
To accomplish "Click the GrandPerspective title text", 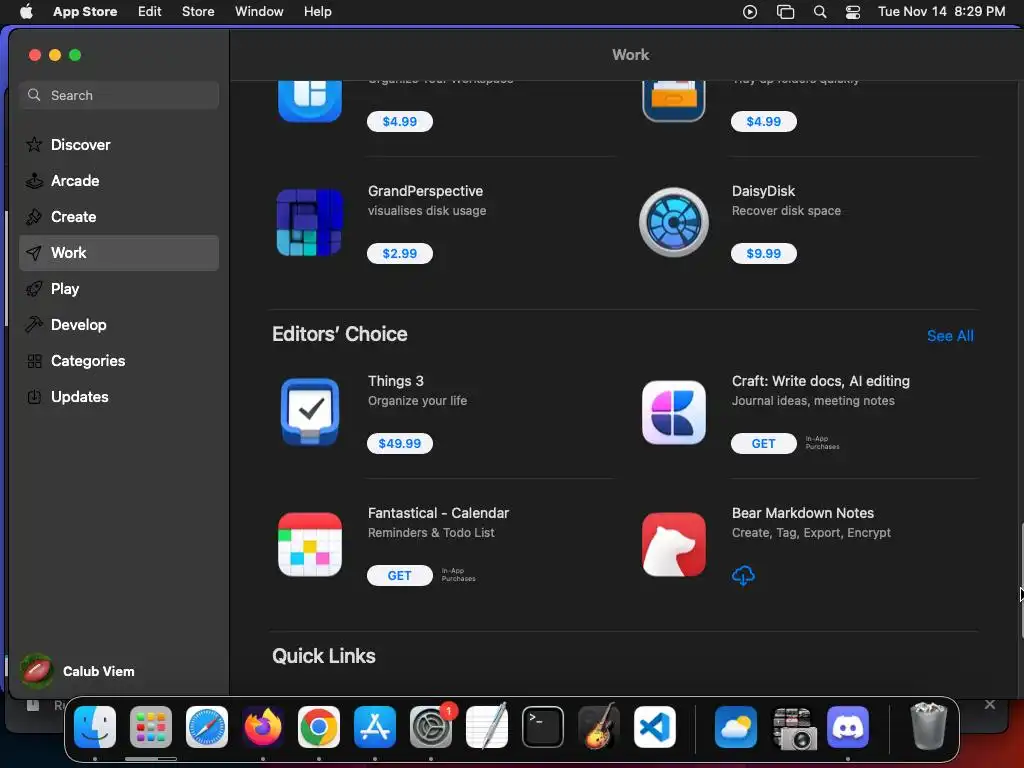I will pyautogui.click(x=425, y=191).
